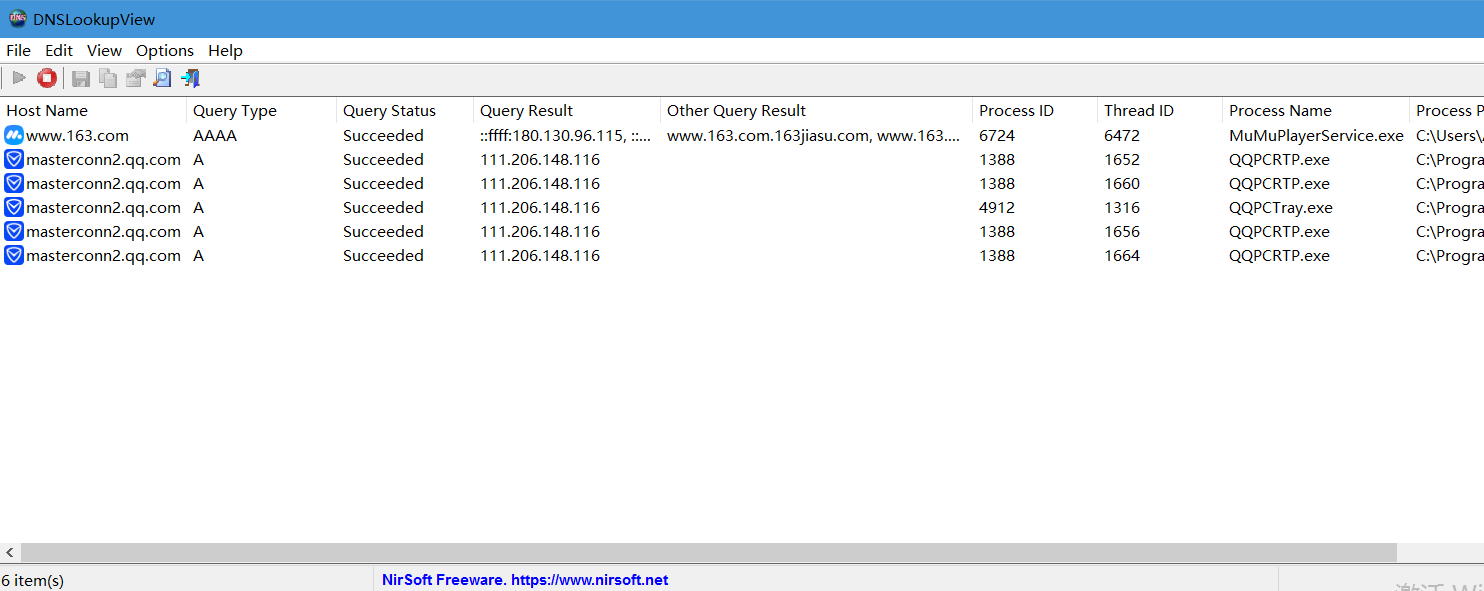
Task: Open the File menu
Action: pos(18,50)
